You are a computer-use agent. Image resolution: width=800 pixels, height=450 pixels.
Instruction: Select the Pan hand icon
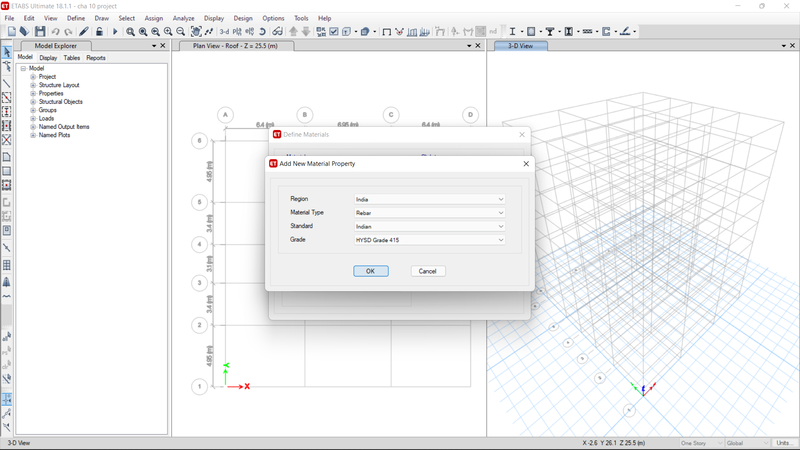click(x=196, y=32)
